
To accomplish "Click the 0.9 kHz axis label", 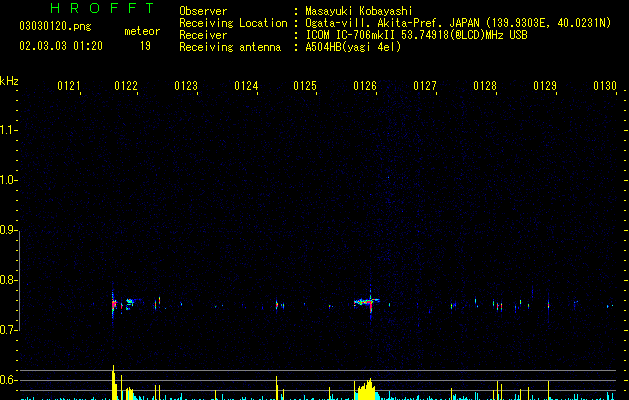I will point(8,230).
